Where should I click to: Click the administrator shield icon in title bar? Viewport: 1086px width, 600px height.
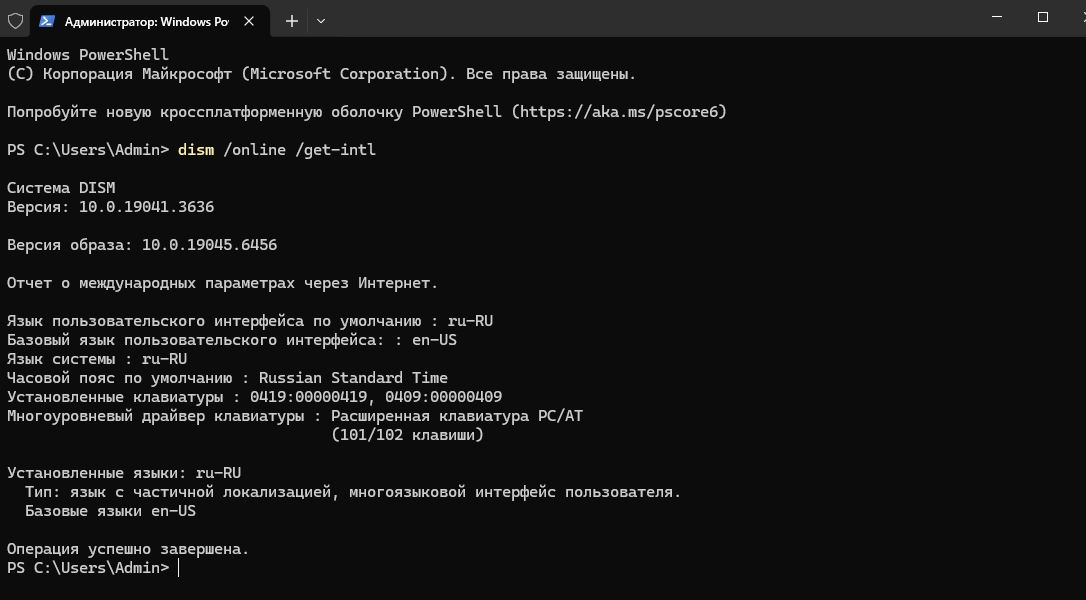(x=15, y=20)
